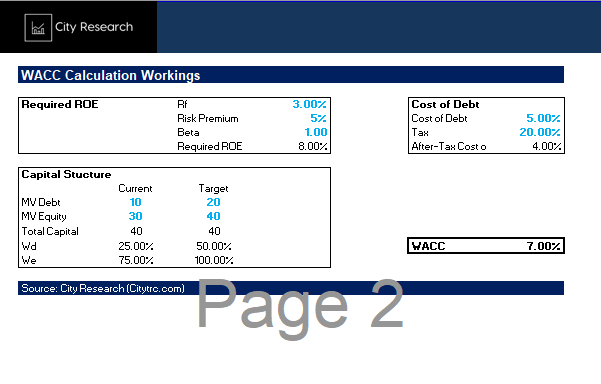Select Target MV Equity value 40
Screen dimensions: 601x384
[213, 216]
